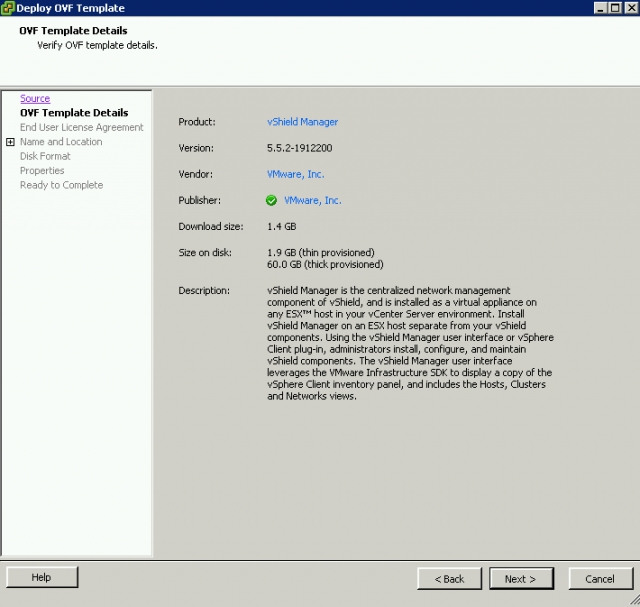Screen dimensions: 640x607
Task: Select Properties step in sidebar
Action: 42,171
